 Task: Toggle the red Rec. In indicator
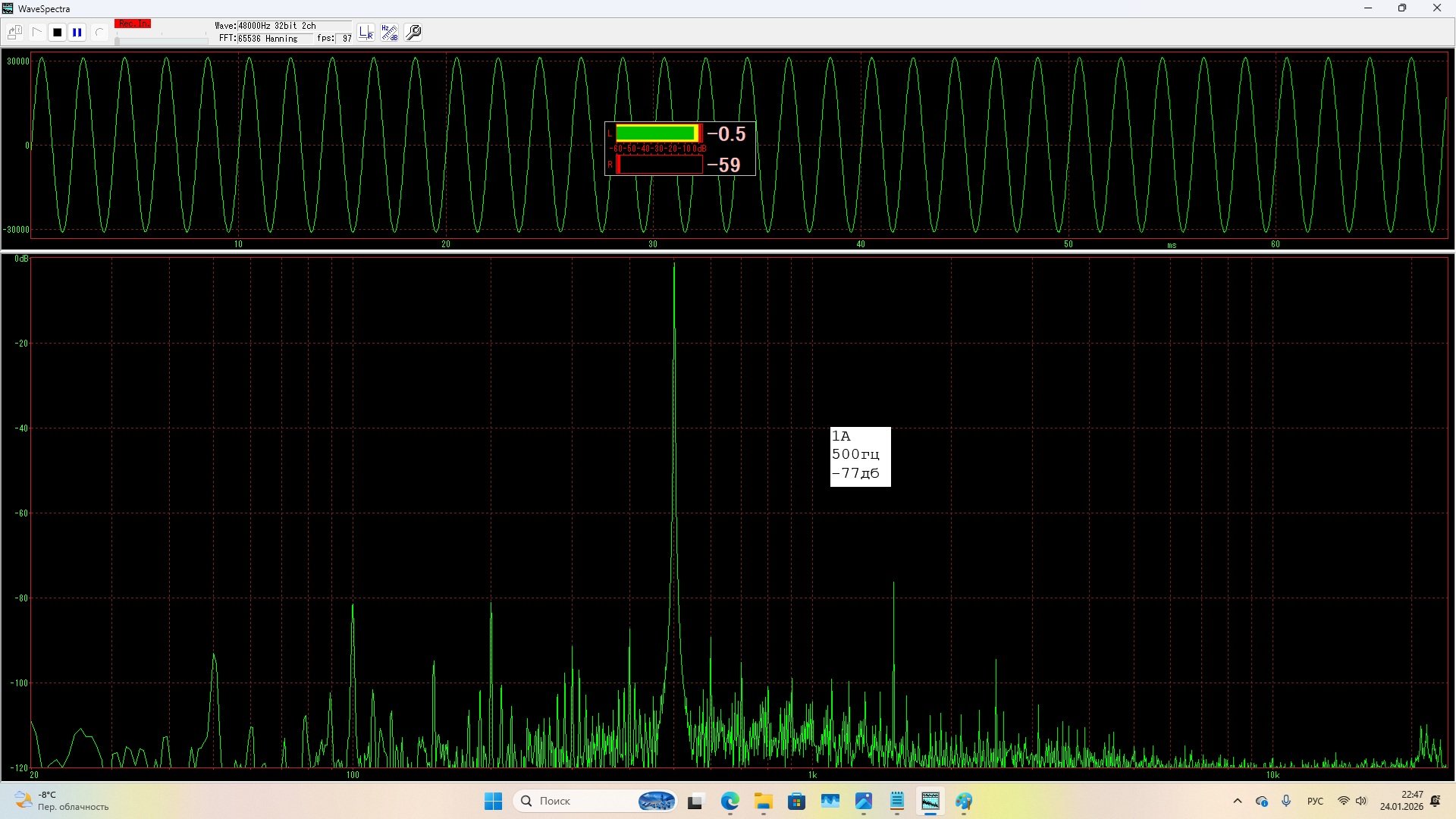coord(133,24)
